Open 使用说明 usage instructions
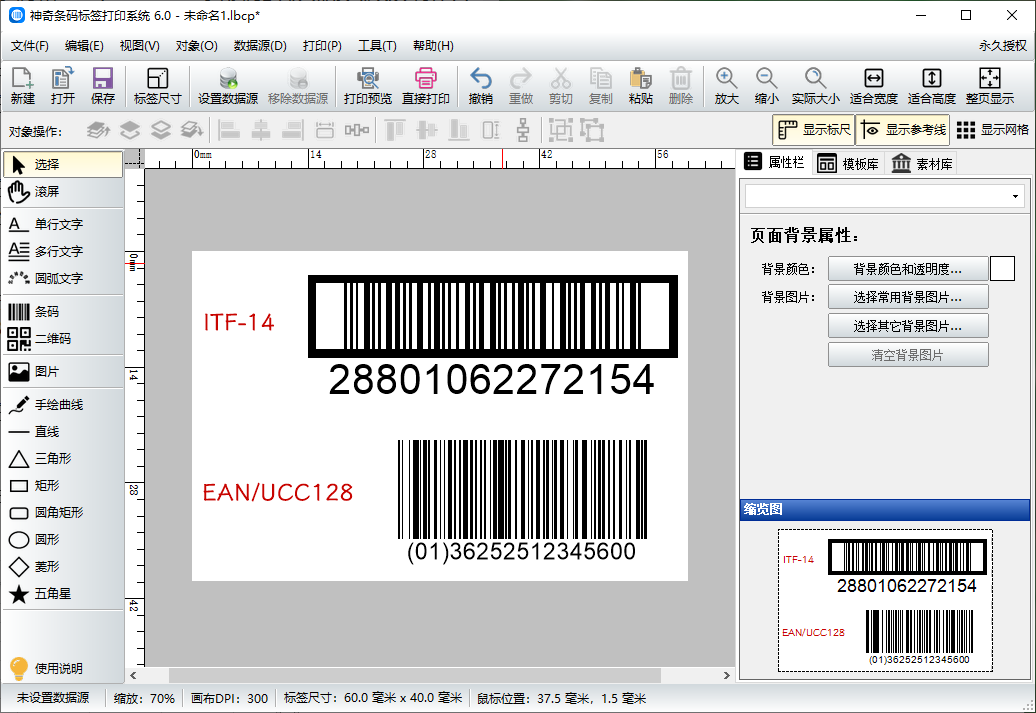 click(x=46, y=669)
